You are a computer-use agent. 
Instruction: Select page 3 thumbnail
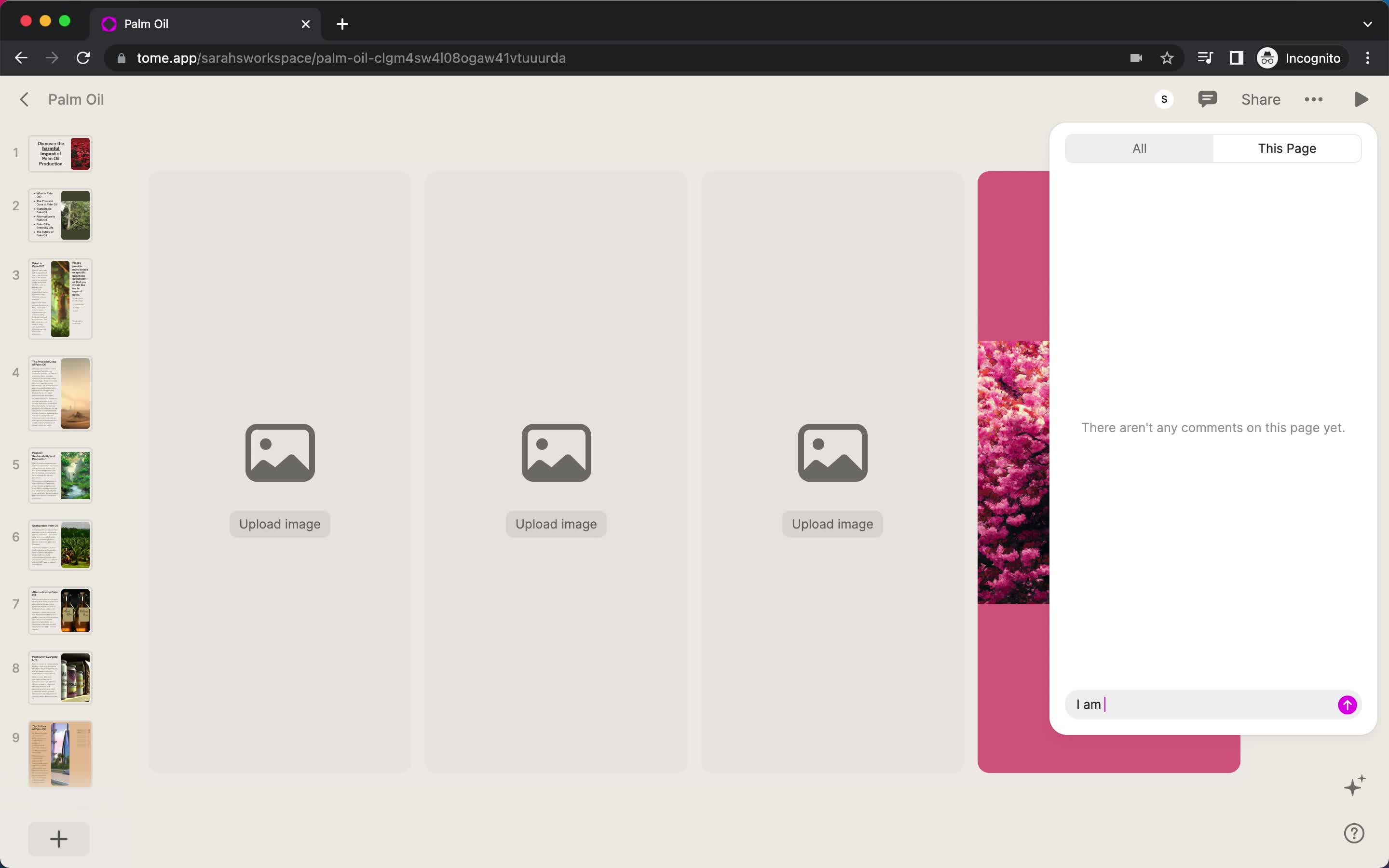point(60,298)
